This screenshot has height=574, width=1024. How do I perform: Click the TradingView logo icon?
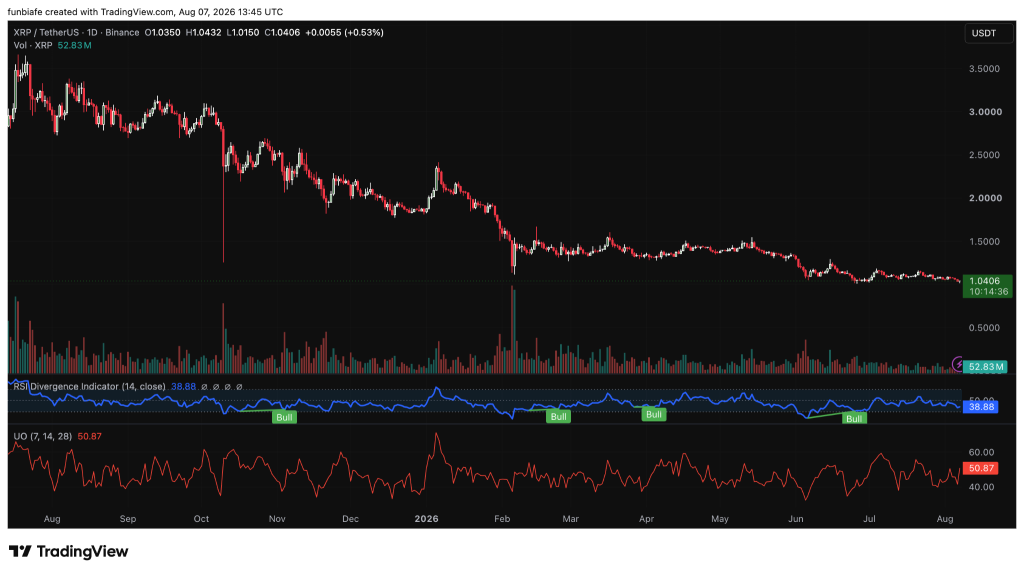(20, 552)
